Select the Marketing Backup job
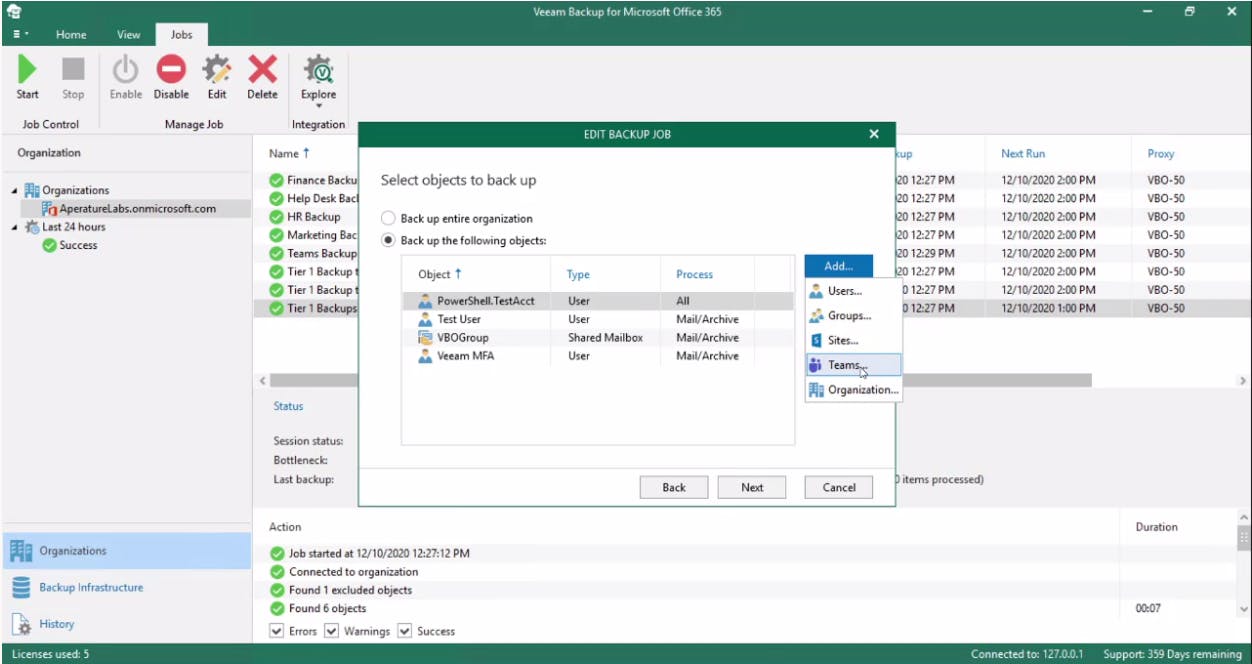 (313, 235)
